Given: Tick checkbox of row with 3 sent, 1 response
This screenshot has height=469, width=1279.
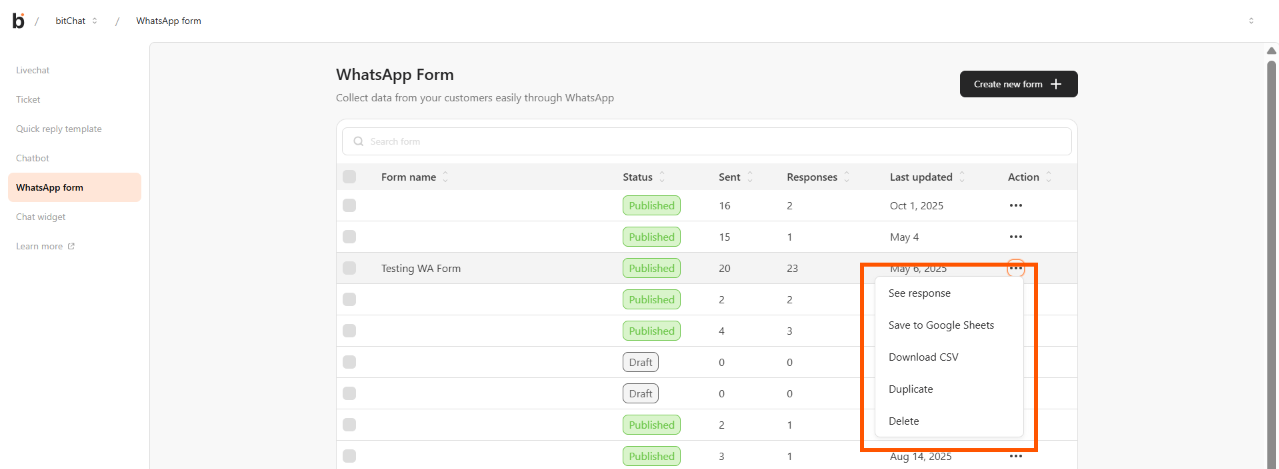Looking at the screenshot, I should [349, 456].
